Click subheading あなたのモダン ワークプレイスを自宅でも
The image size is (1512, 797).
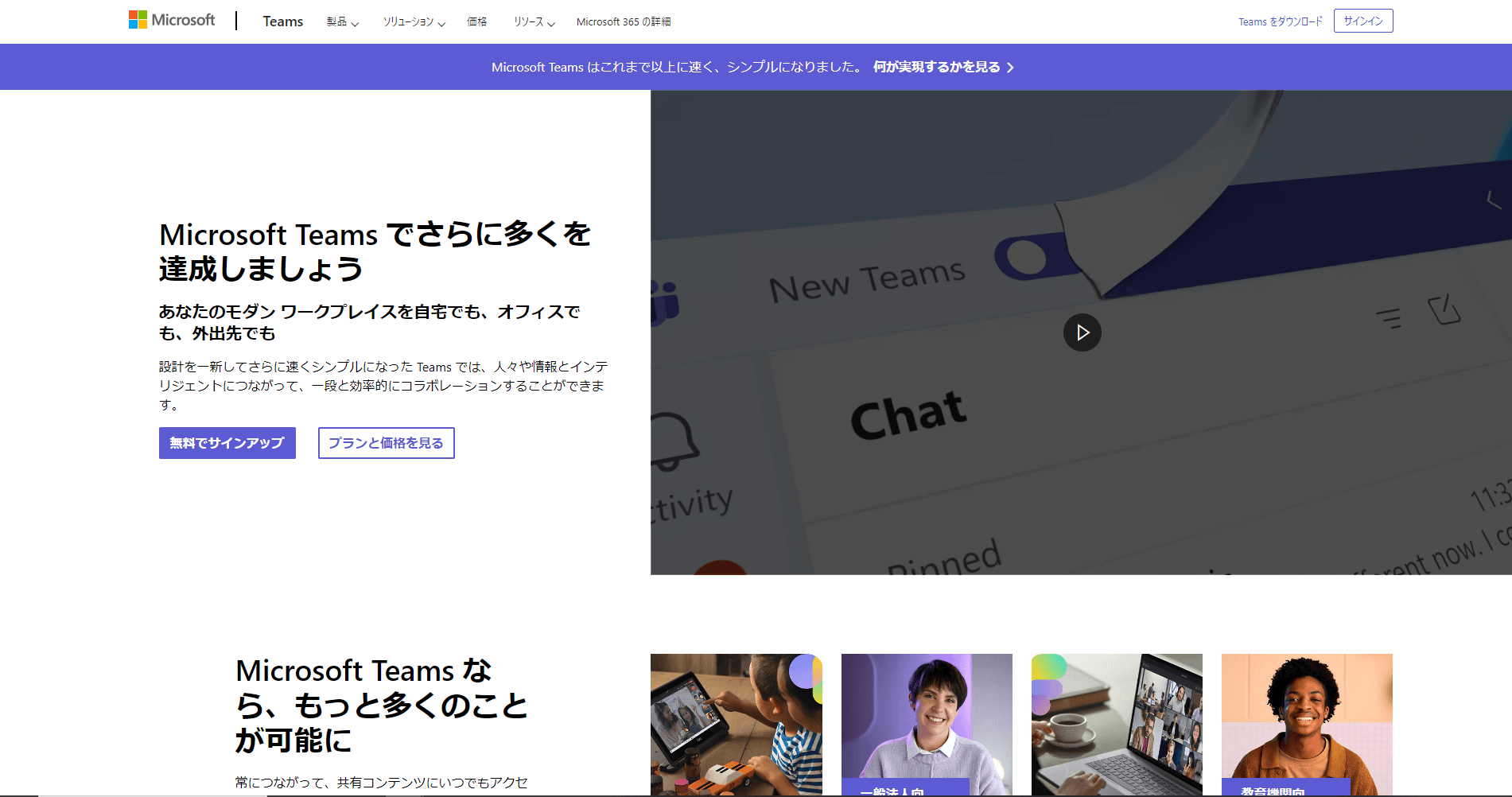(x=369, y=322)
